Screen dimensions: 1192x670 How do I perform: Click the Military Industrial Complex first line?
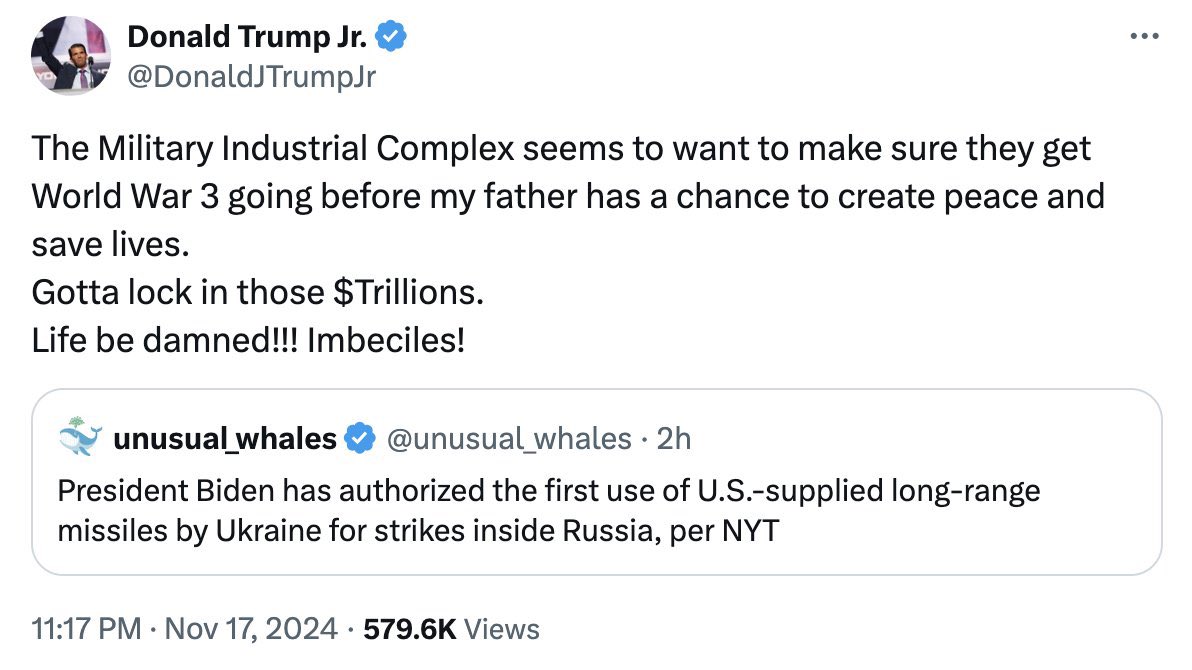click(x=561, y=149)
